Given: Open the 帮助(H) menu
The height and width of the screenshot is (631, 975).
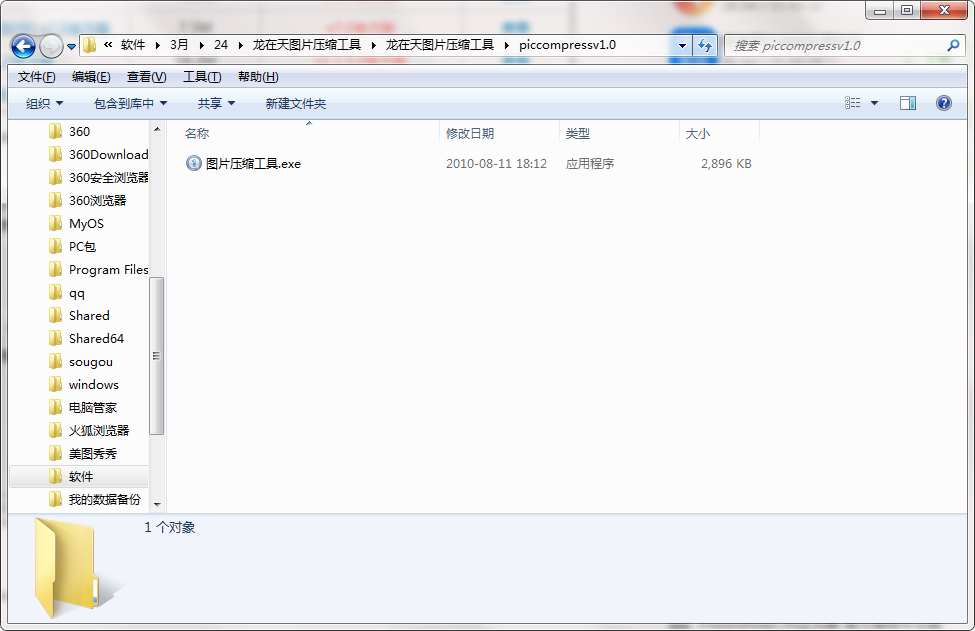Looking at the screenshot, I should click(258, 77).
